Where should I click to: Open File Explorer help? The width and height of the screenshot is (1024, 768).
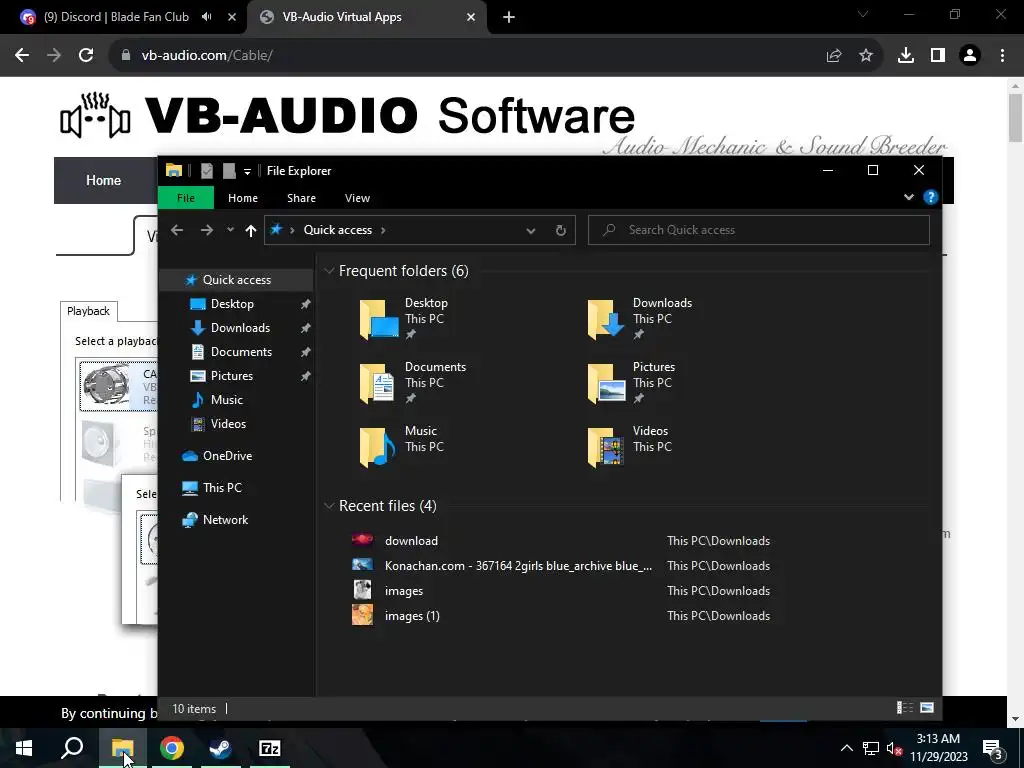tap(931, 197)
